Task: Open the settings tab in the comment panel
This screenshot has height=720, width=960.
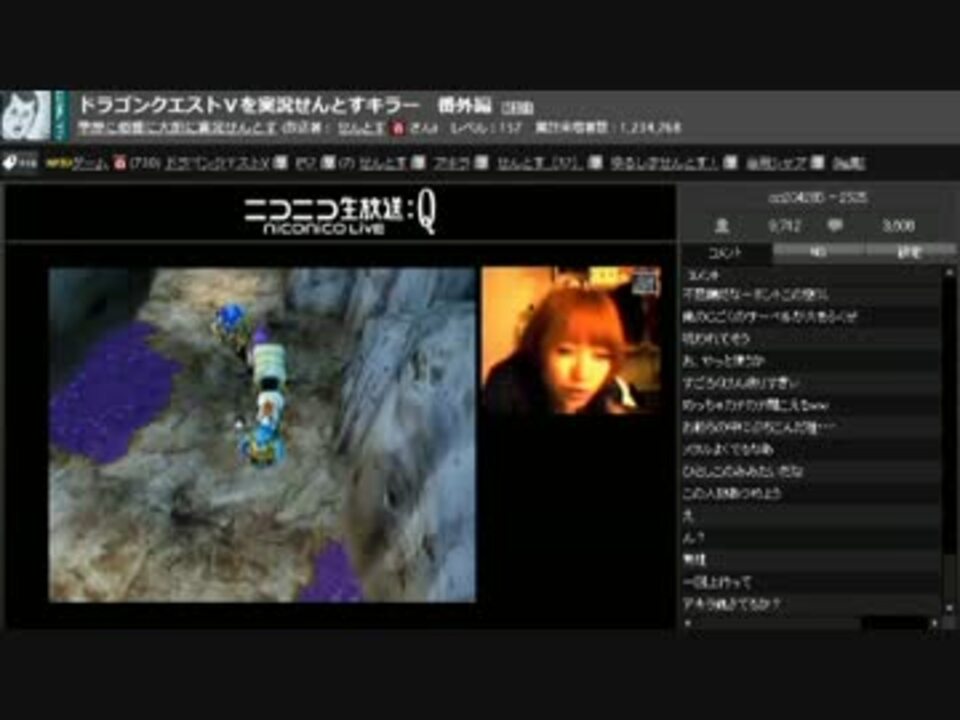Action: [910, 252]
